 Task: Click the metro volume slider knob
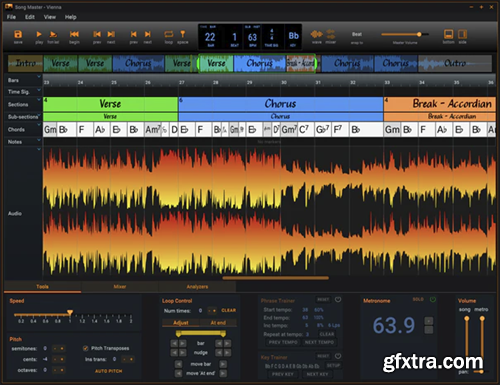(x=482, y=319)
